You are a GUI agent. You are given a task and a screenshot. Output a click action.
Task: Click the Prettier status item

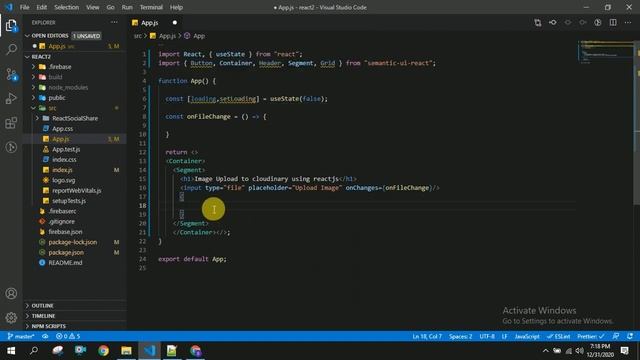[590, 336]
